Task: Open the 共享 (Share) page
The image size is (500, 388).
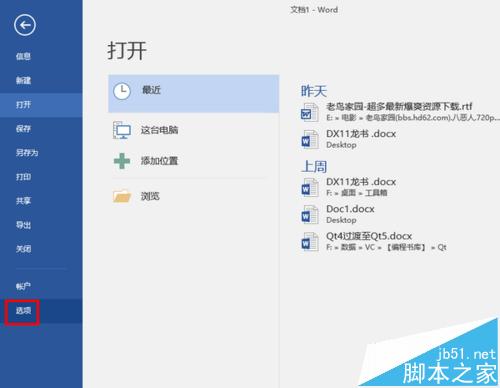Action: [x=23, y=201]
